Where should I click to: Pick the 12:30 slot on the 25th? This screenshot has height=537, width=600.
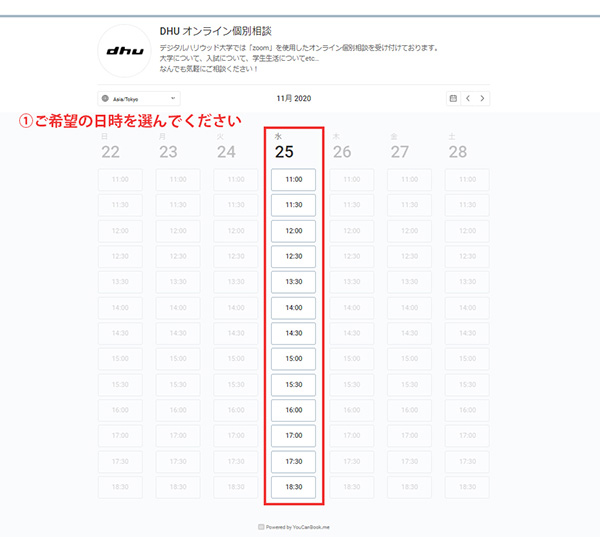click(293, 257)
